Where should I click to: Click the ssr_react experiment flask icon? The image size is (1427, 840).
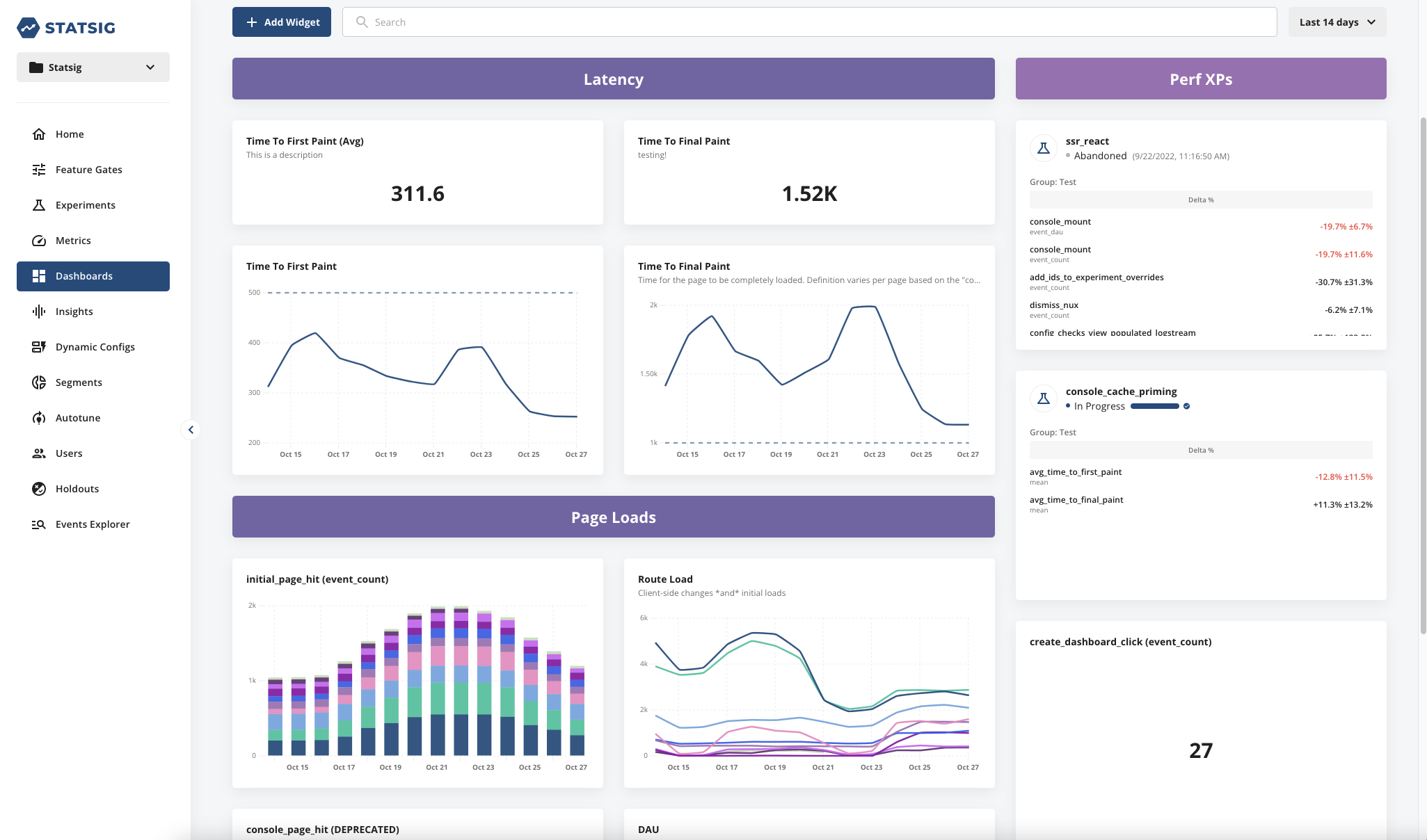click(x=1044, y=148)
